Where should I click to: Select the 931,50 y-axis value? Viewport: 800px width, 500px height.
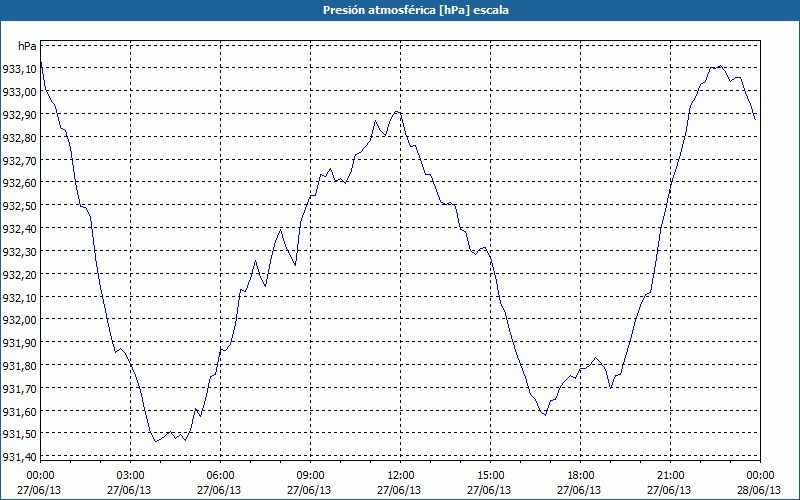point(19,434)
